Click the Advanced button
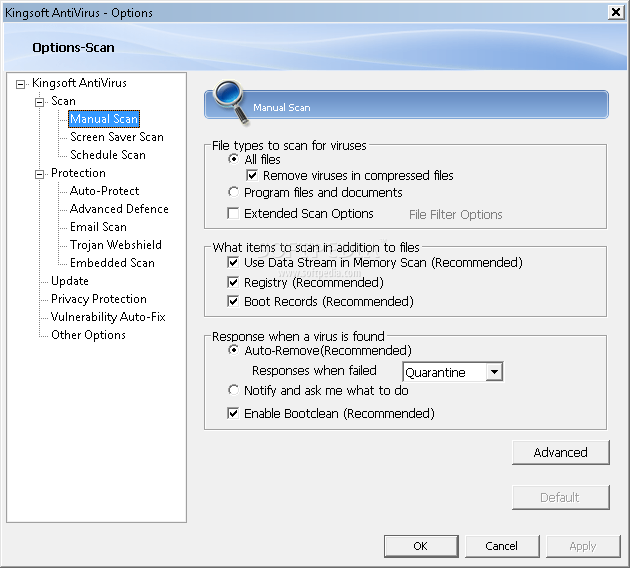Image resolution: width=630 pixels, height=568 pixels. (560, 452)
